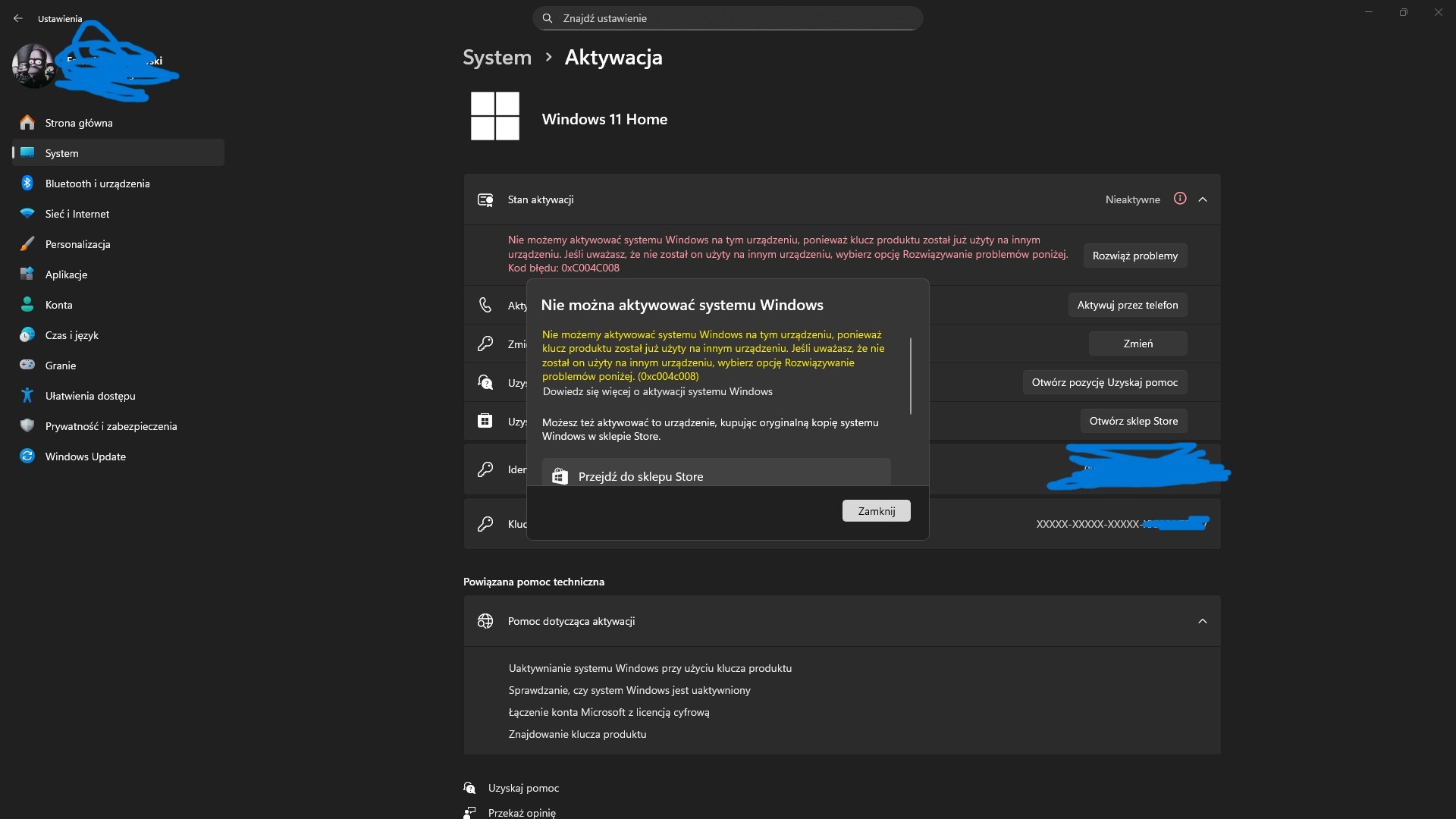This screenshot has height=819, width=1456.
Task: Click the Personalizacja brush icon
Action: (27, 244)
